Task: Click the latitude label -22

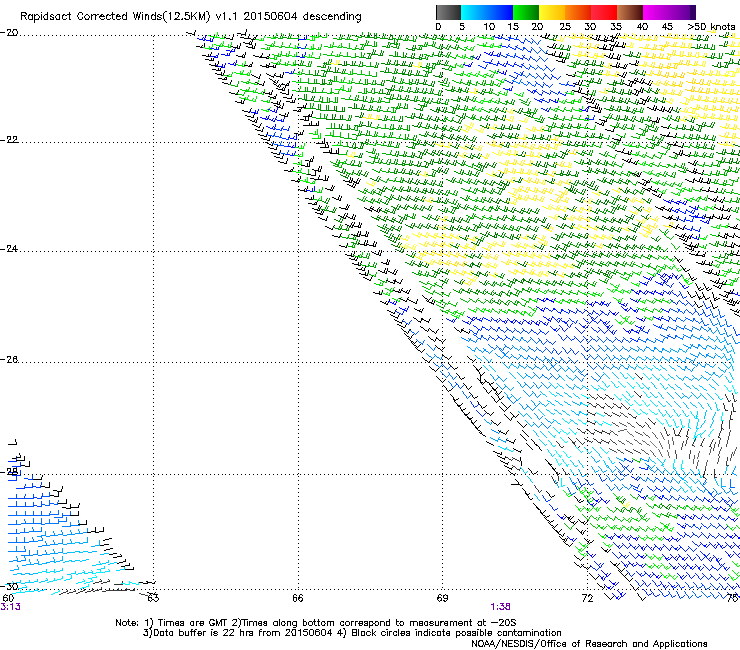Action: point(9,140)
